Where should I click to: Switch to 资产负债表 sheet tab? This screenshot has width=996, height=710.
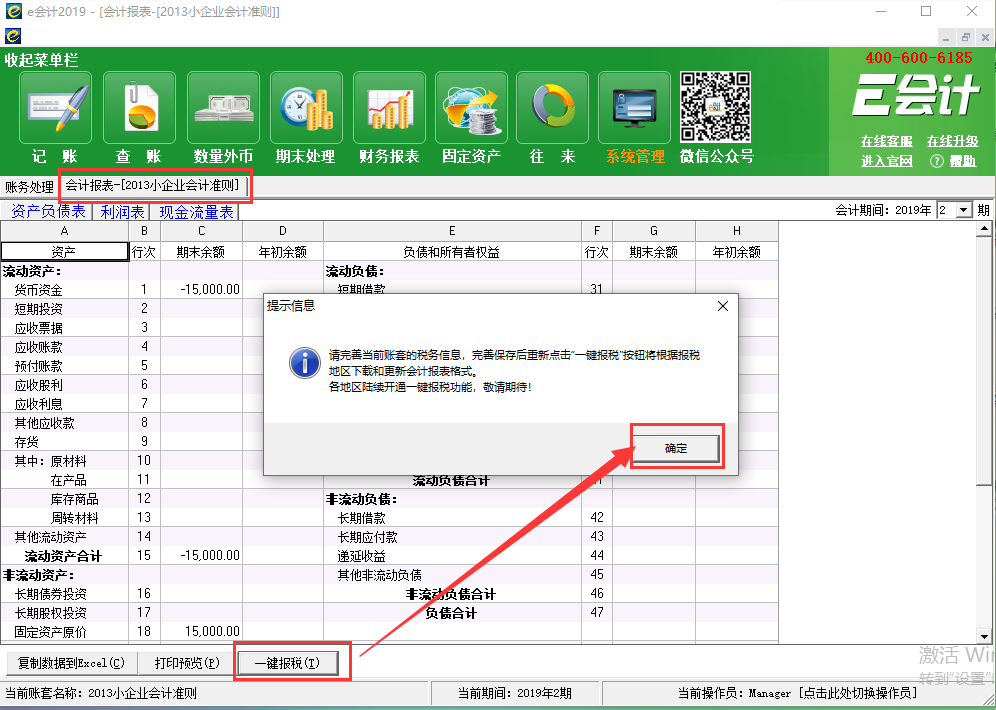(x=48, y=211)
